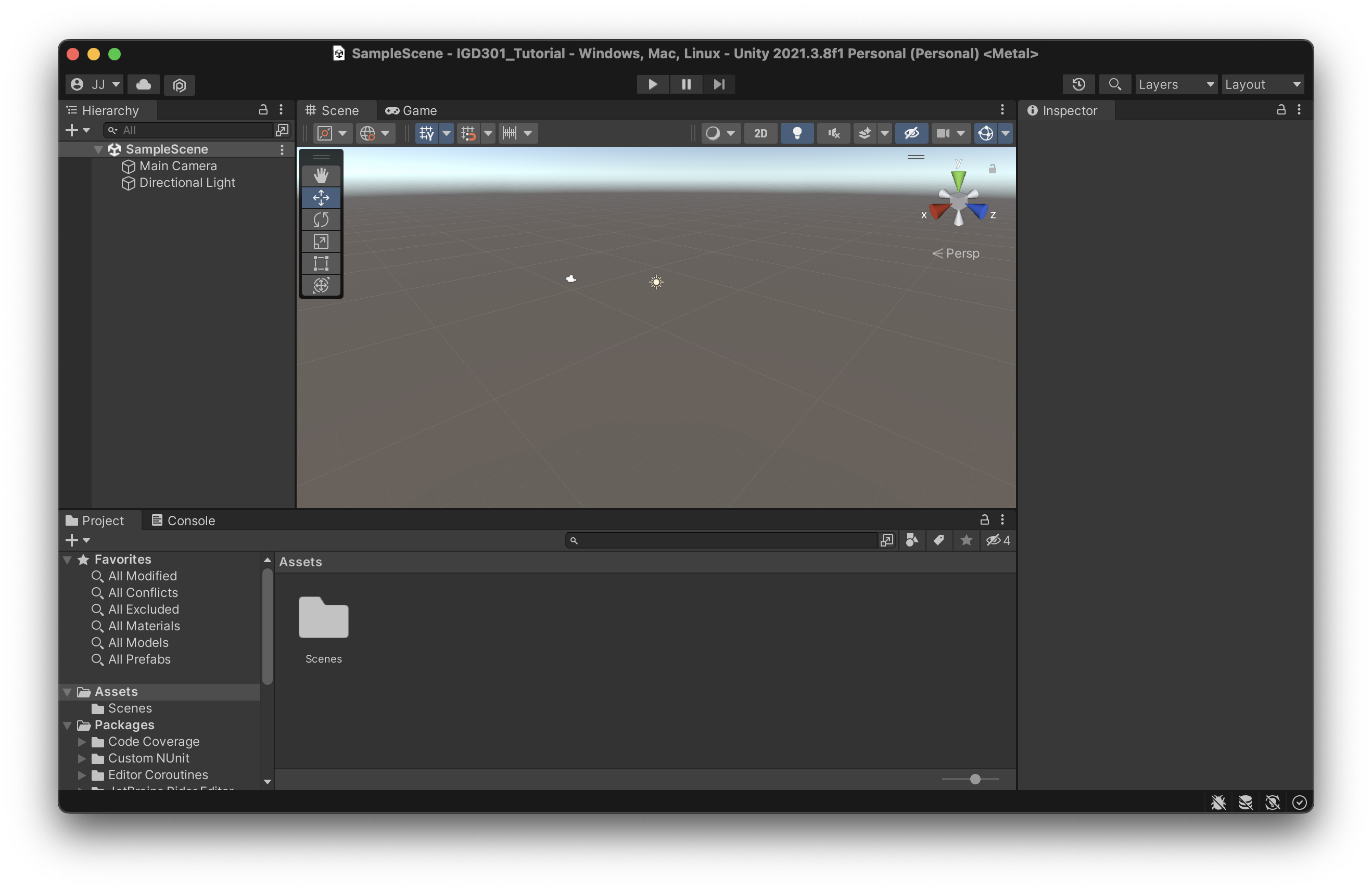1372x890 pixels.
Task: Select the Rotate tool
Action: (321, 220)
